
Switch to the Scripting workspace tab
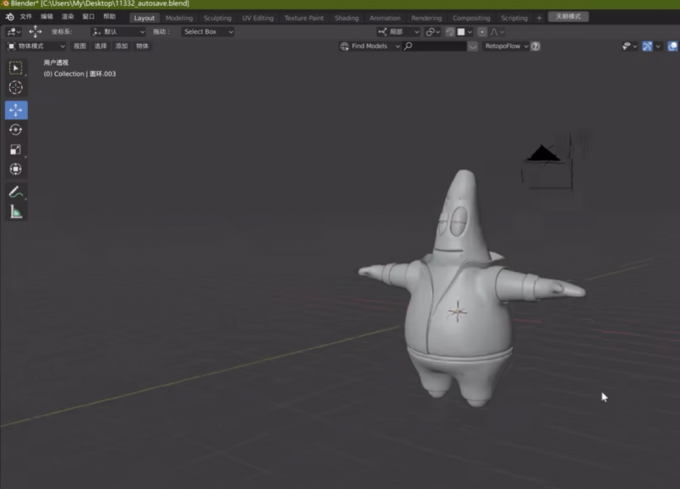point(514,18)
